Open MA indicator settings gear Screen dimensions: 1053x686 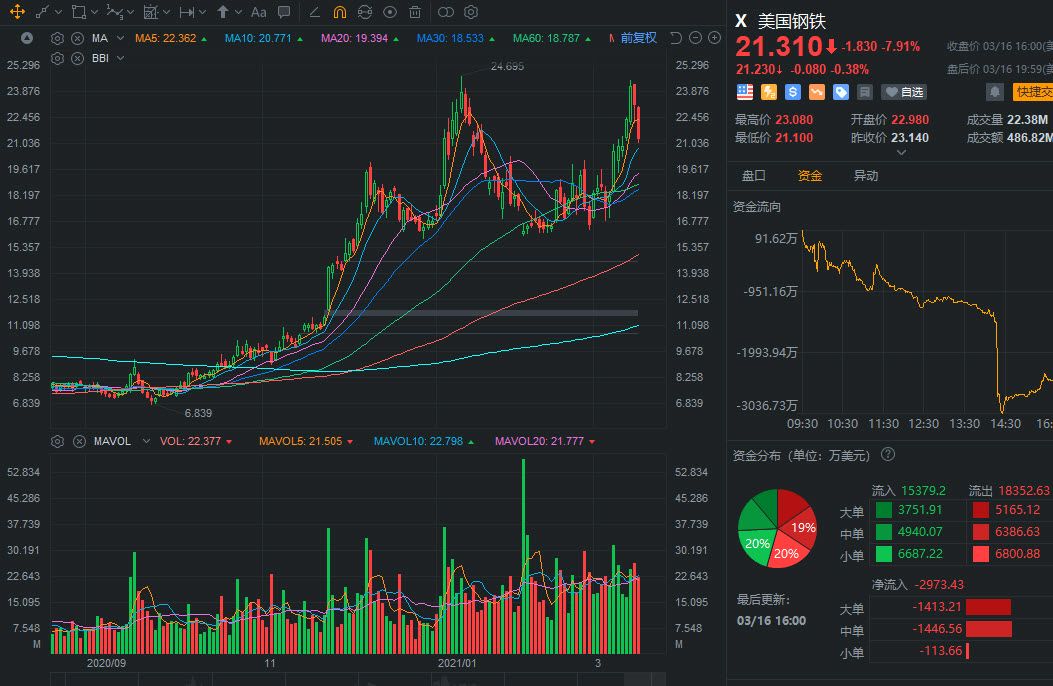[58, 38]
